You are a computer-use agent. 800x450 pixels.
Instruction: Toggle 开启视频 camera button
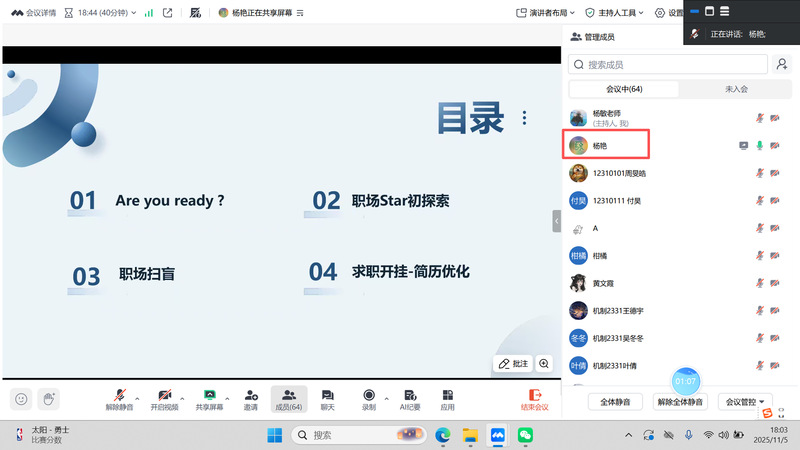166,399
